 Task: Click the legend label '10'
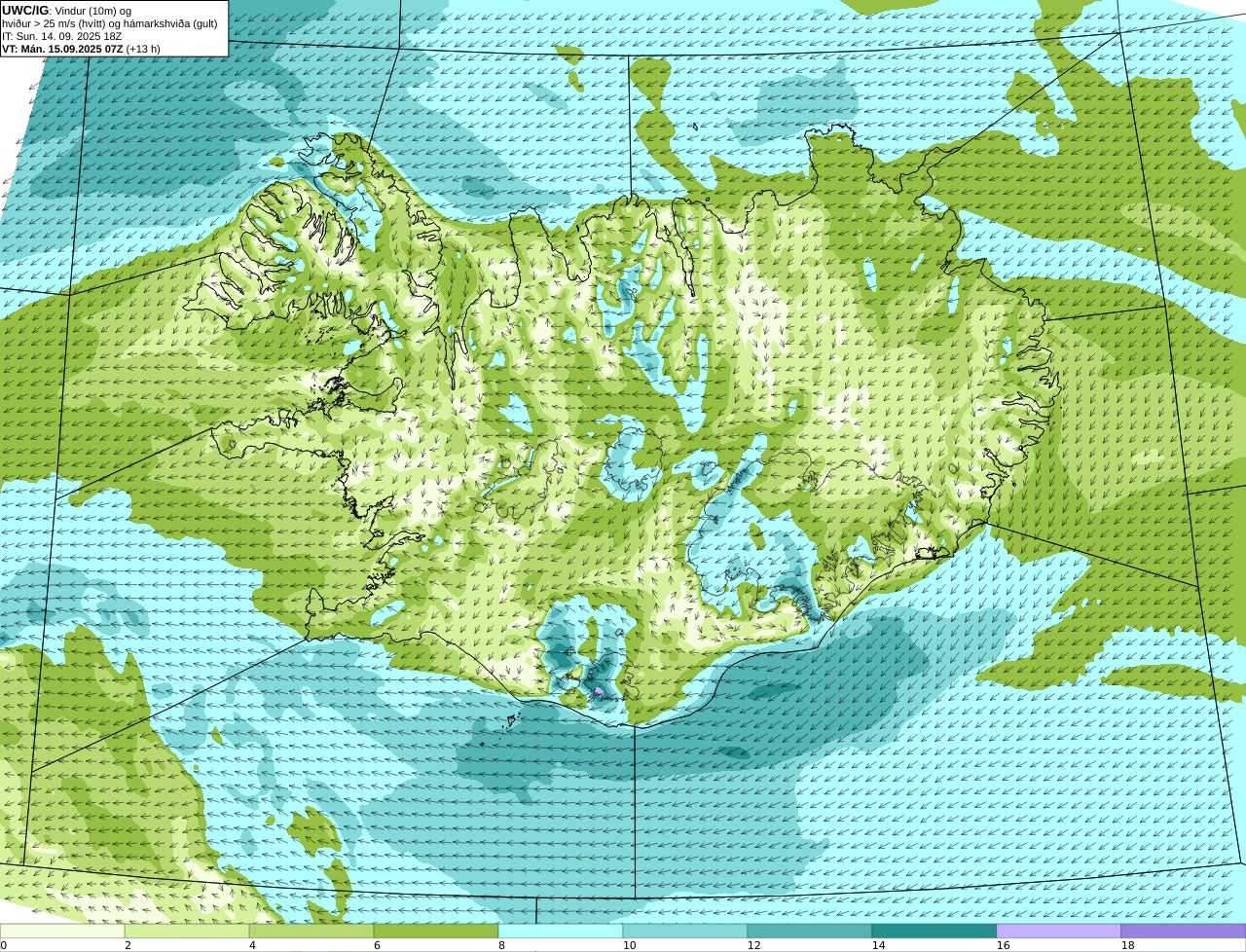[630, 945]
